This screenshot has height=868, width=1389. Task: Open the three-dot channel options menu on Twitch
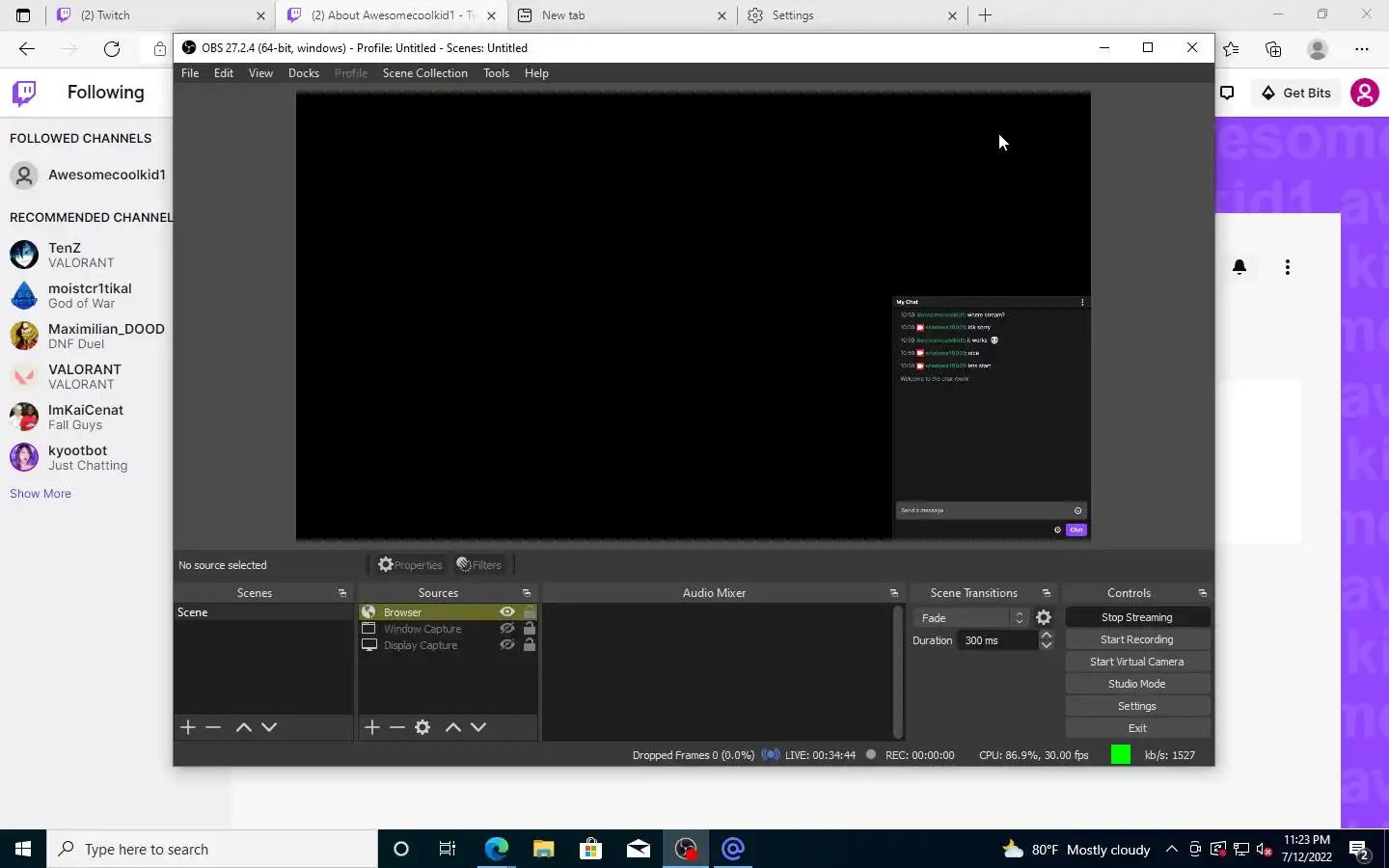pos(1288,267)
